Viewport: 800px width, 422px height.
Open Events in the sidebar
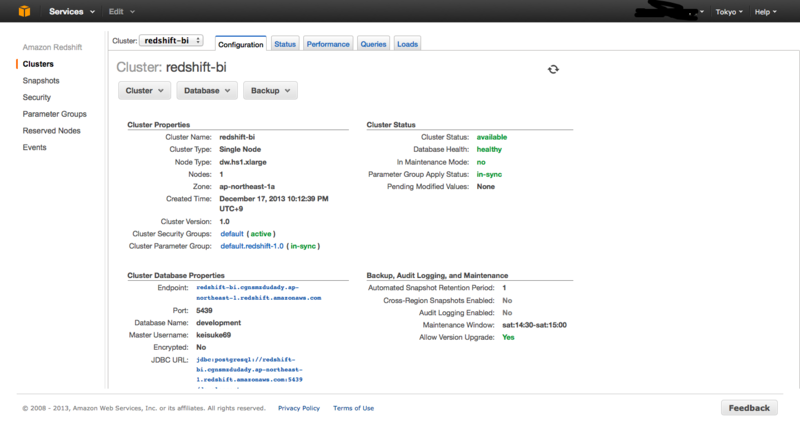pyautogui.click(x=34, y=147)
